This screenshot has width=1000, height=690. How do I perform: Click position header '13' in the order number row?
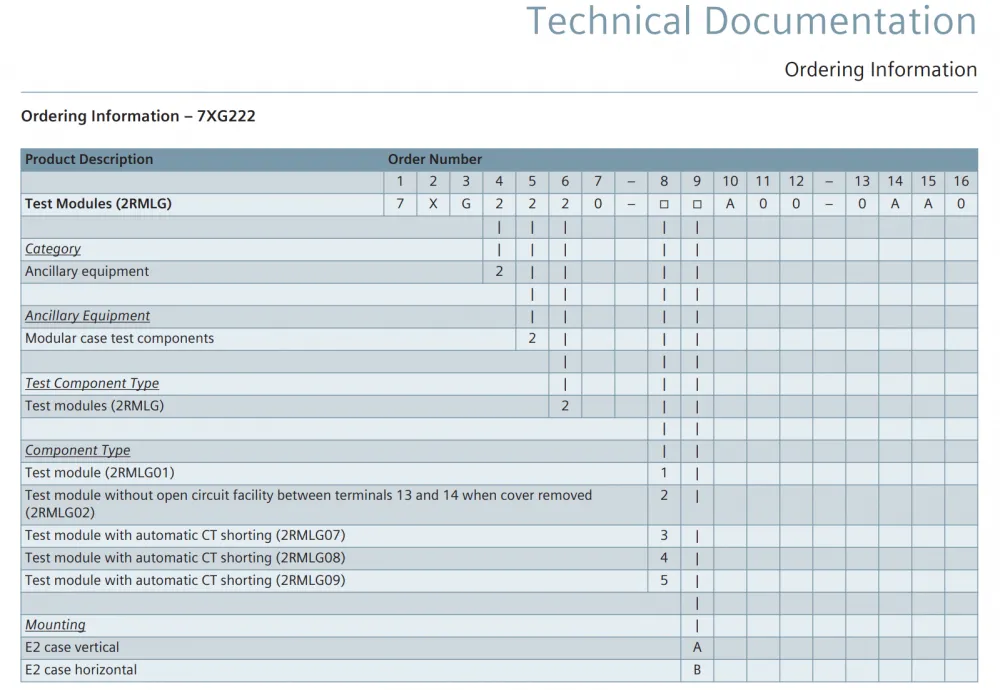[862, 182]
